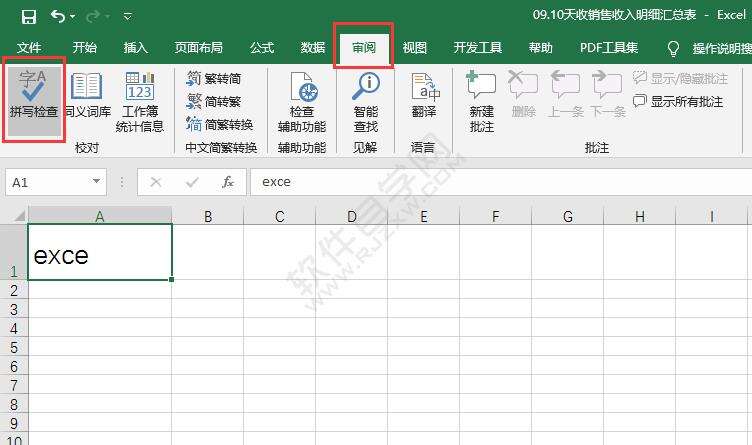
Task: Convert with 简转繁
Action: (x=213, y=101)
